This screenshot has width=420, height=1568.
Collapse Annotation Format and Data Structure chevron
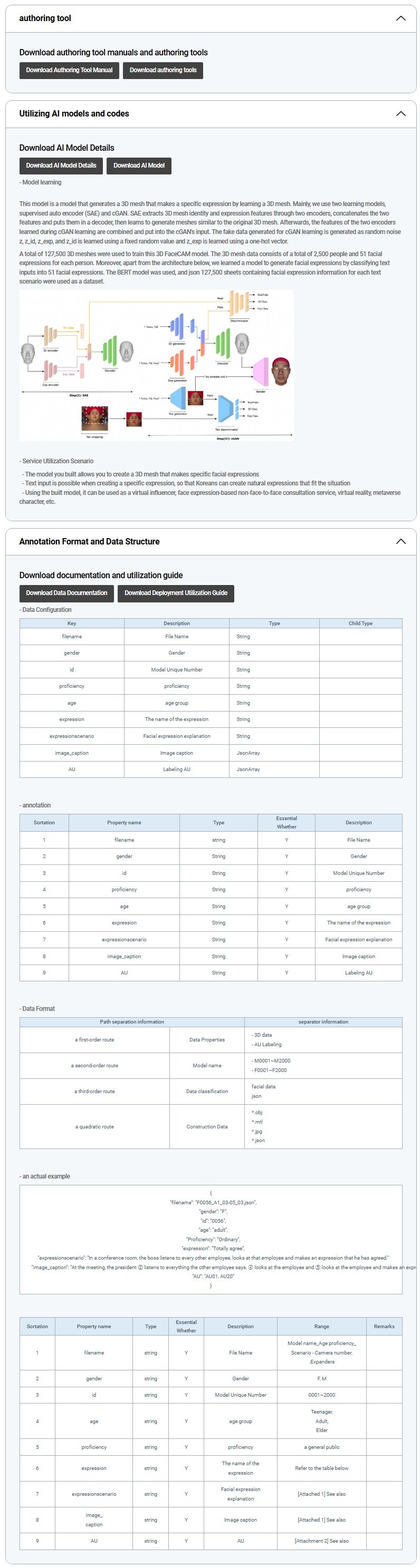point(400,541)
